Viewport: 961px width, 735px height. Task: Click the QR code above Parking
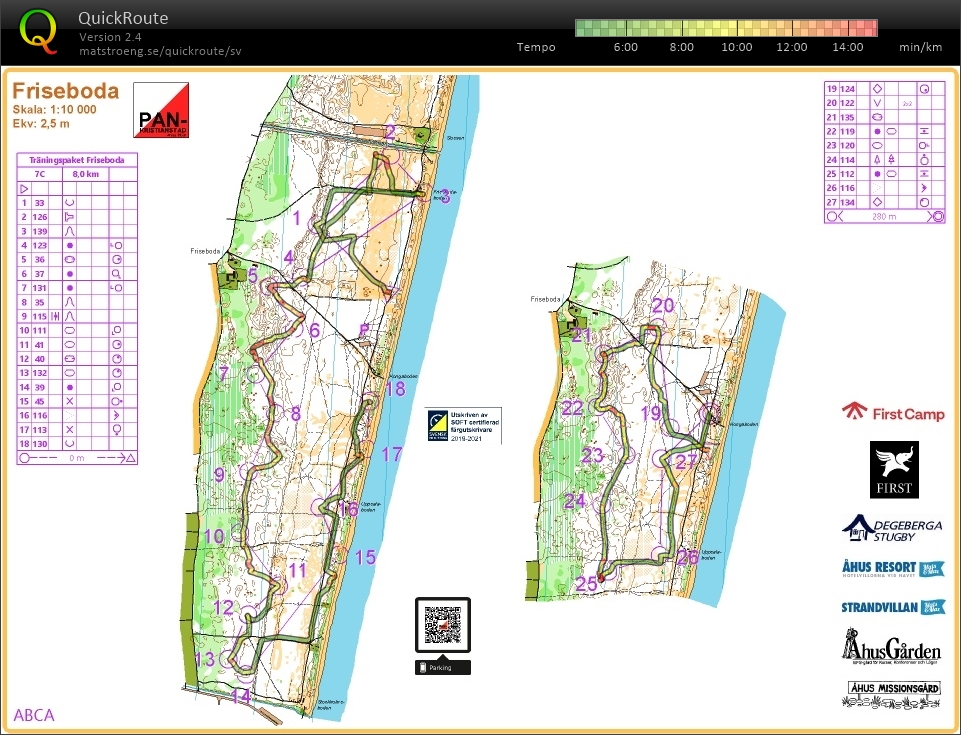[x=443, y=626]
